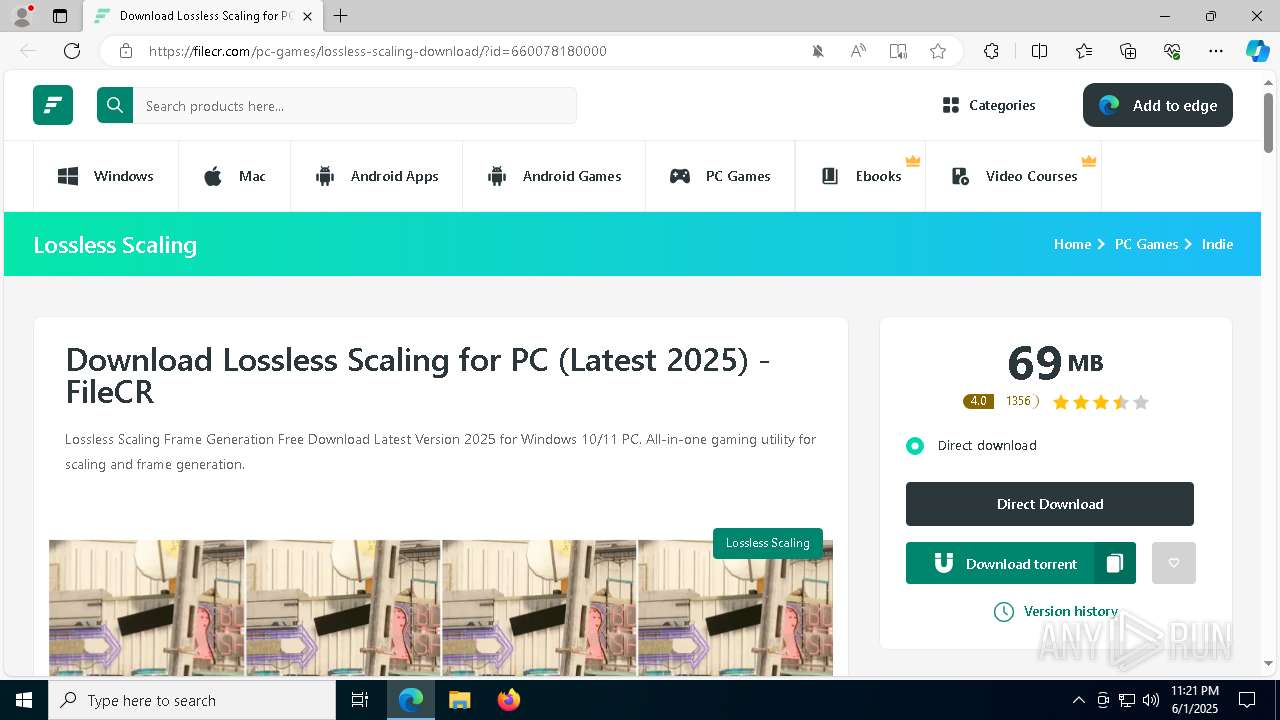
Task: Open the Windows Start menu
Action: coord(24,700)
